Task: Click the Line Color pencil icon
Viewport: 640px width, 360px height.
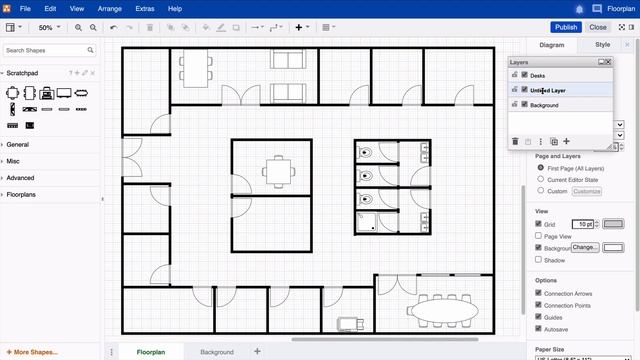Action: pyautogui.click(x=221, y=27)
